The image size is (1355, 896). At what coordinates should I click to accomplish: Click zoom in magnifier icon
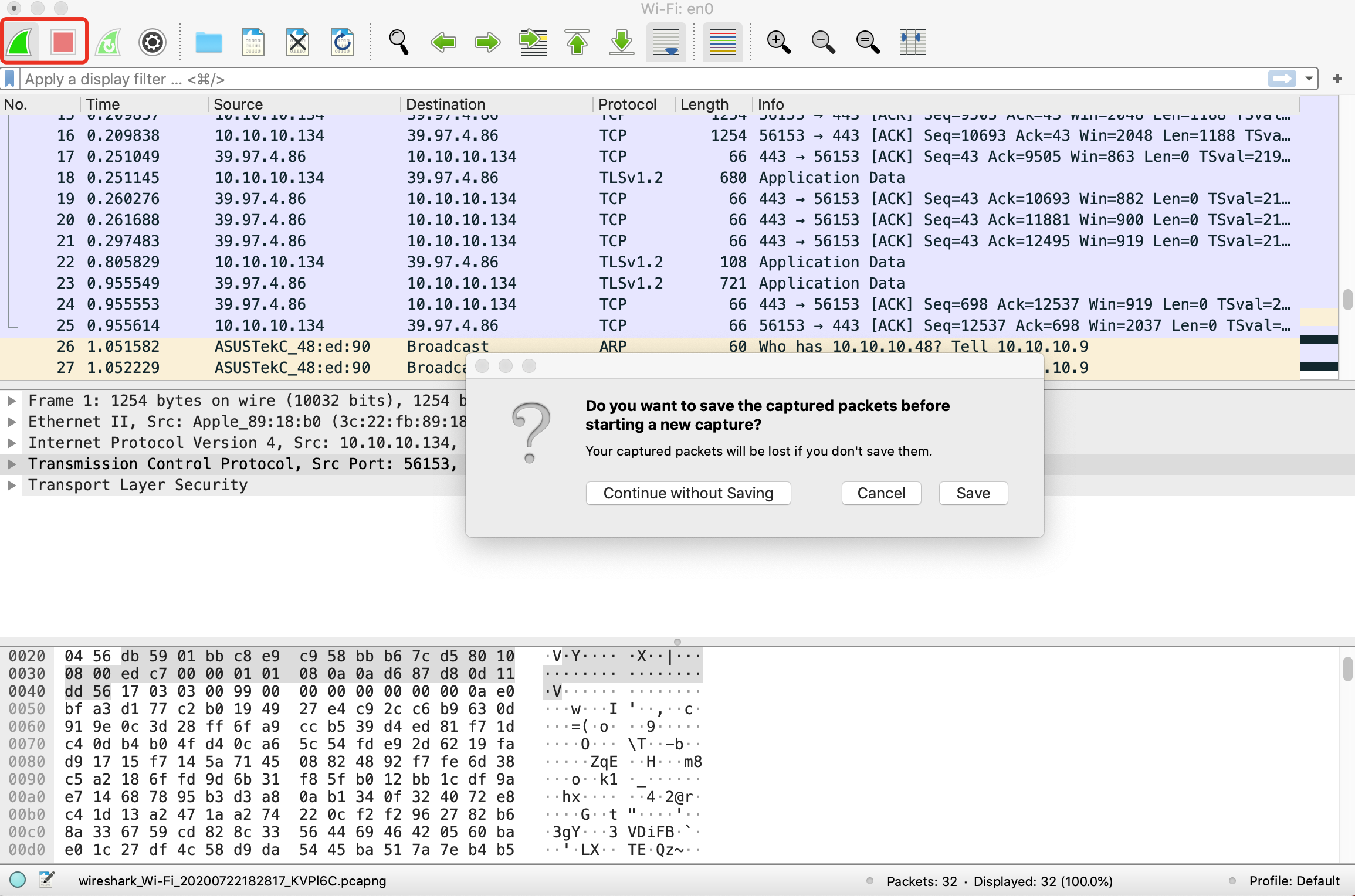tap(778, 42)
